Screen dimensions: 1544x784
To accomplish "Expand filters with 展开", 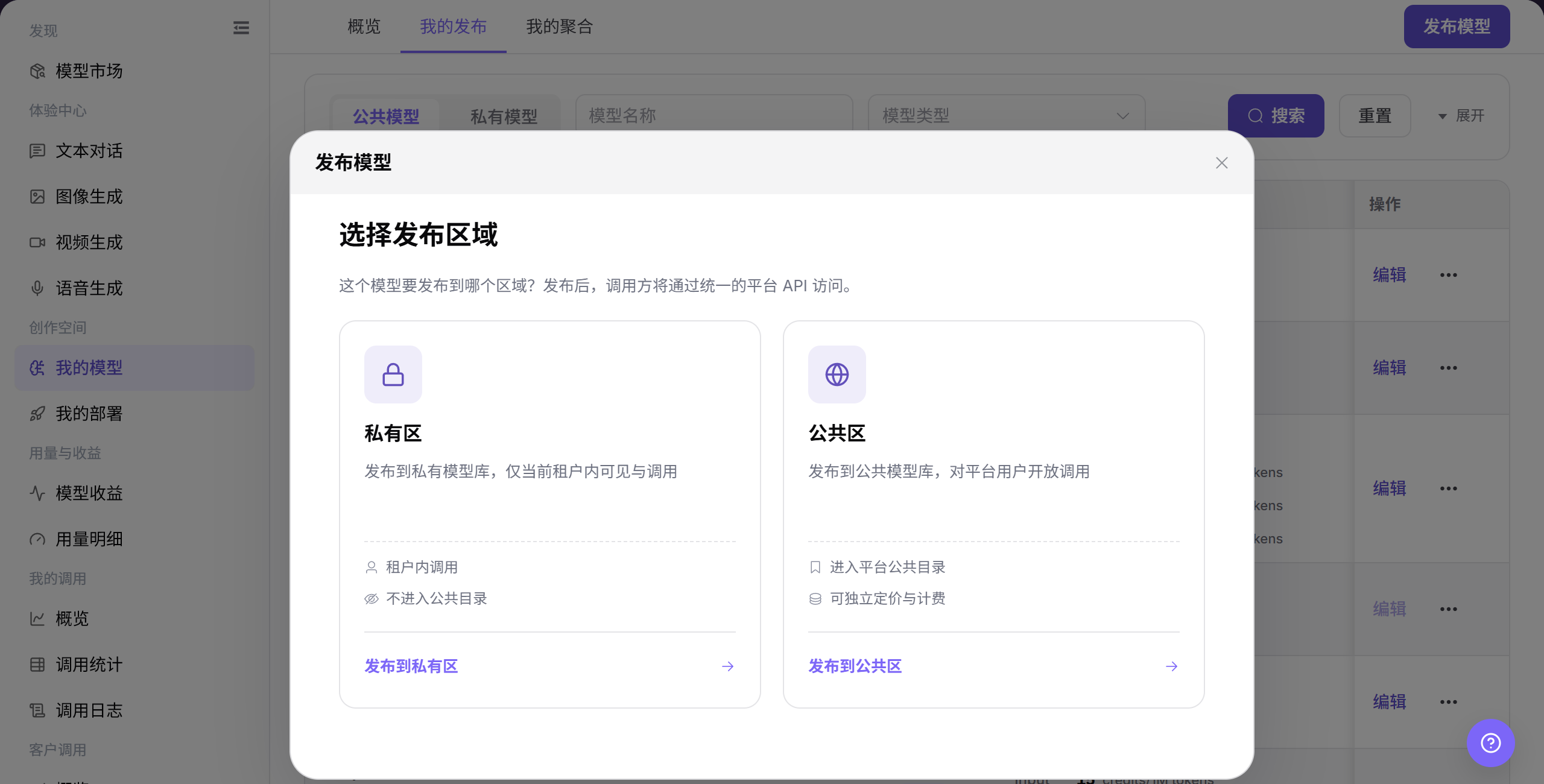I will coord(1461,116).
